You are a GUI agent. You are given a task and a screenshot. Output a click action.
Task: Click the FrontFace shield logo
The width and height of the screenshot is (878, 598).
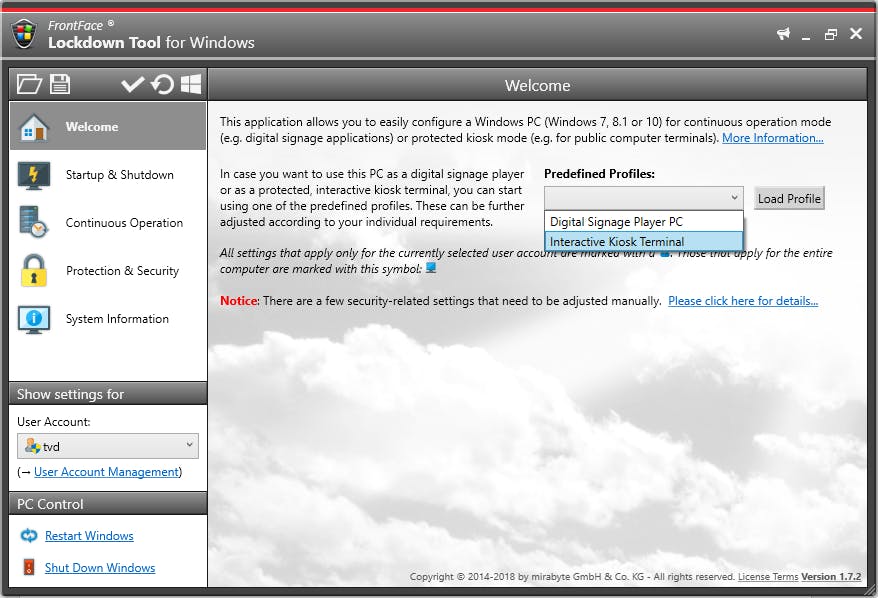pyautogui.click(x=25, y=34)
